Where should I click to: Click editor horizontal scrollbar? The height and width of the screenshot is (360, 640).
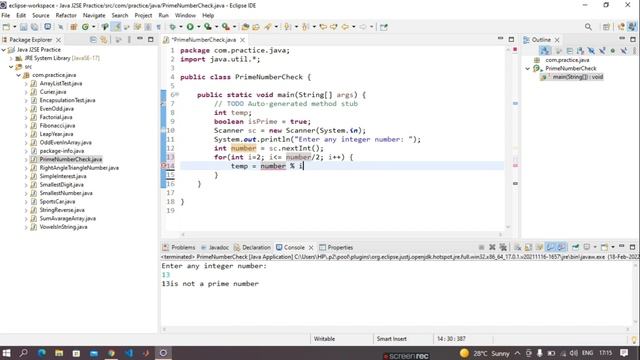click(x=341, y=234)
